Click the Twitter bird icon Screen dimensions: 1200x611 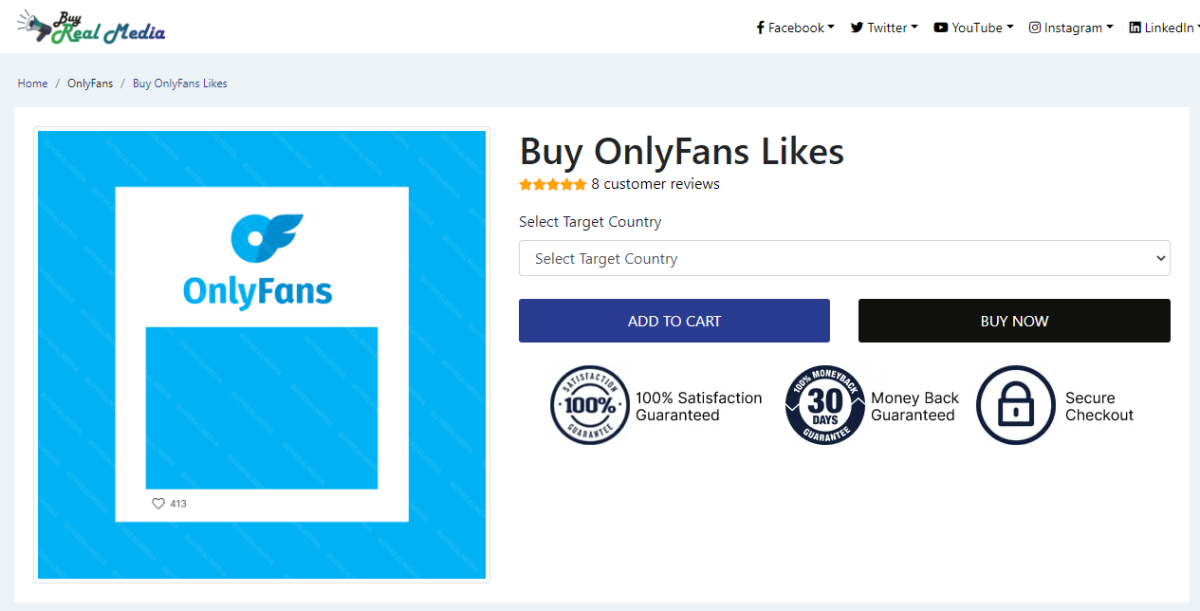(857, 28)
